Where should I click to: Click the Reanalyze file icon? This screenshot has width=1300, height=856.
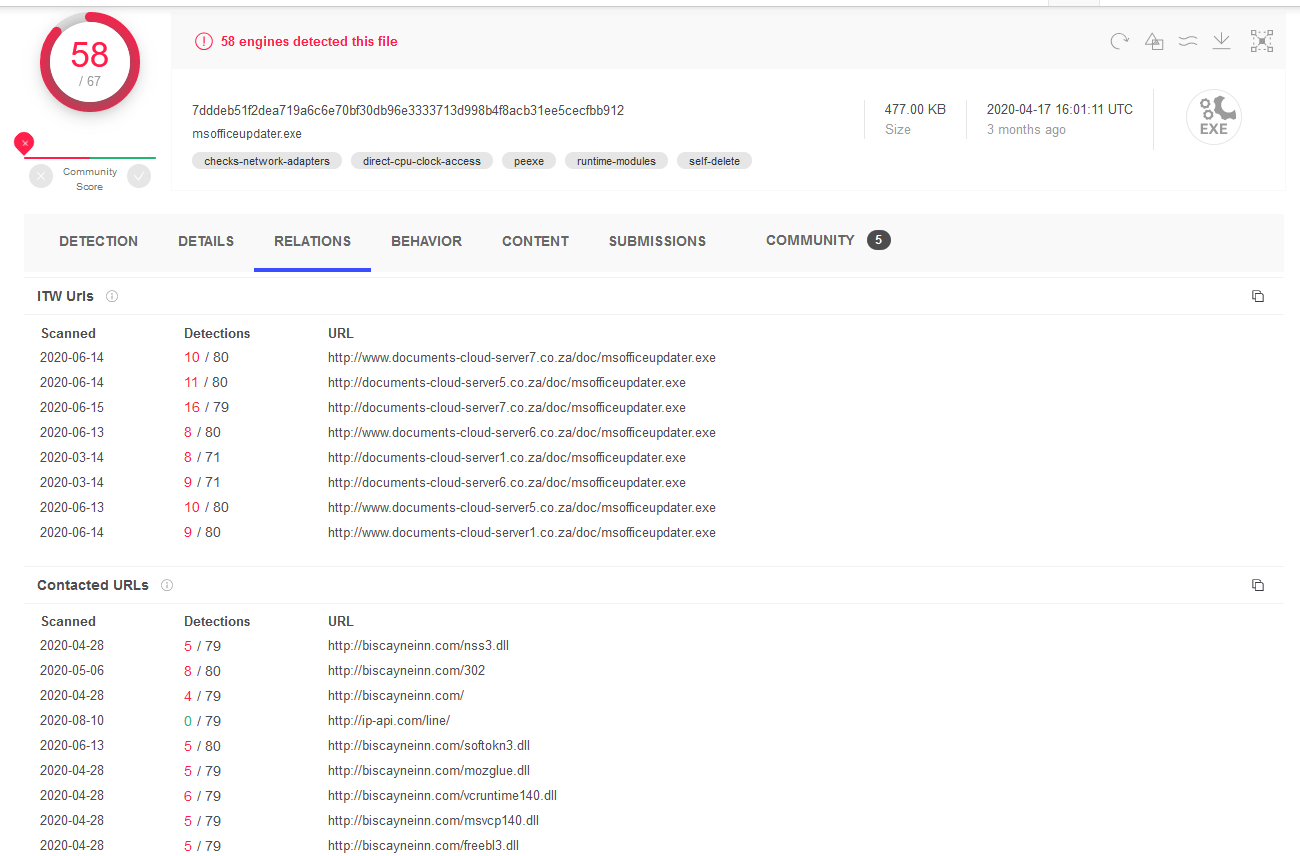click(1119, 41)
